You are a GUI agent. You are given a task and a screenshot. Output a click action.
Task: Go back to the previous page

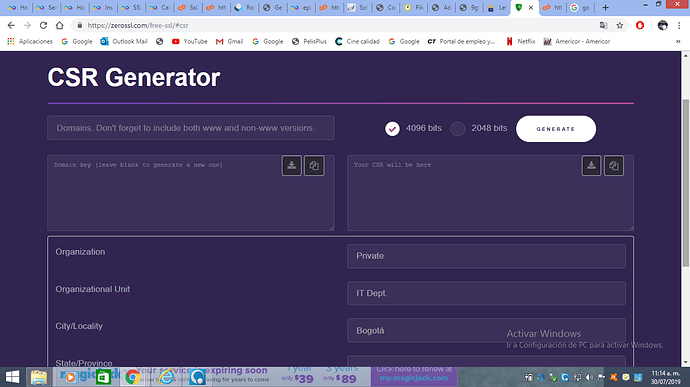point(11,26)
